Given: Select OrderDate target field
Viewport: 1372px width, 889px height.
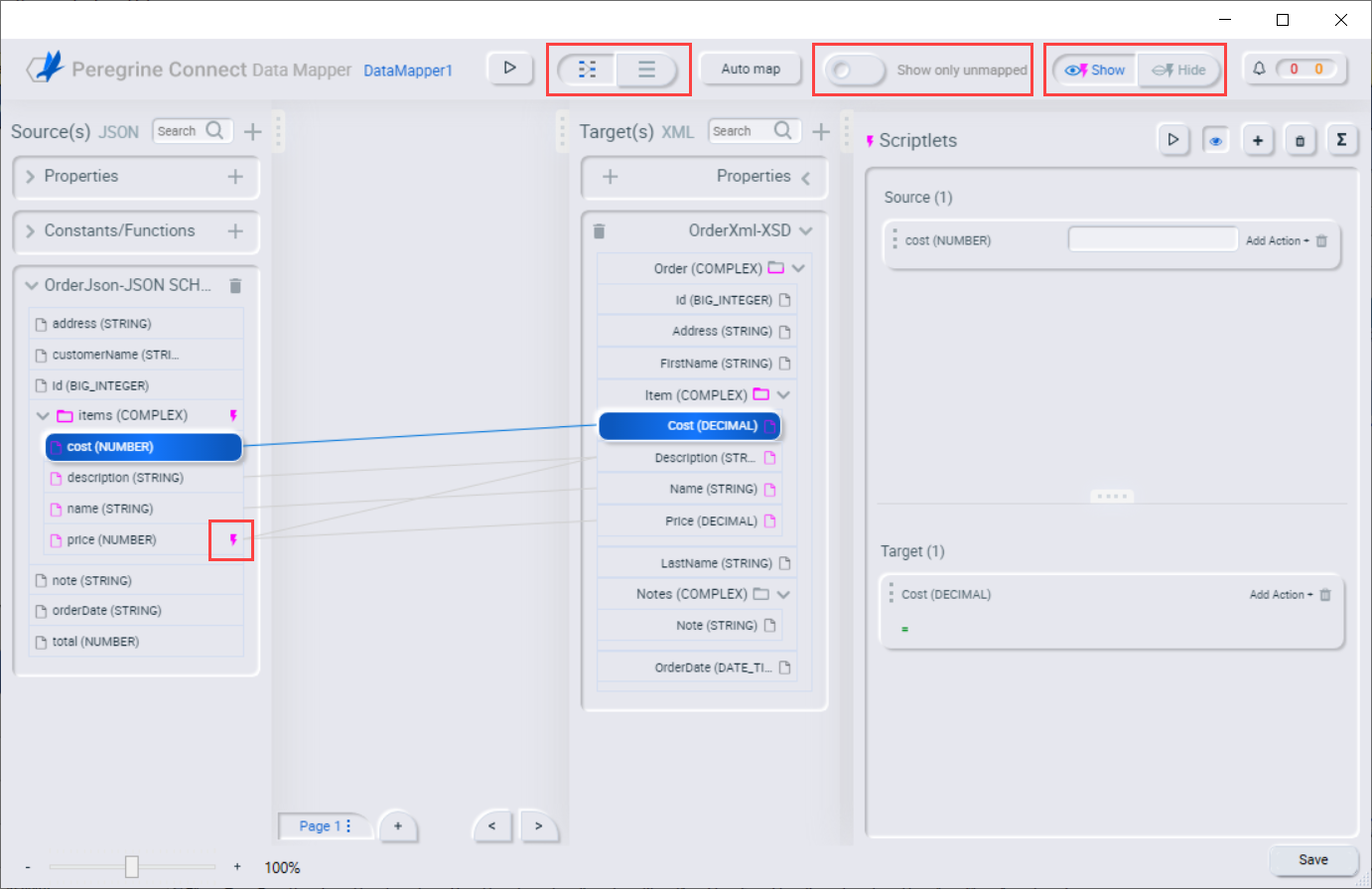Looking at the screenshot, I should click(697, 667).
